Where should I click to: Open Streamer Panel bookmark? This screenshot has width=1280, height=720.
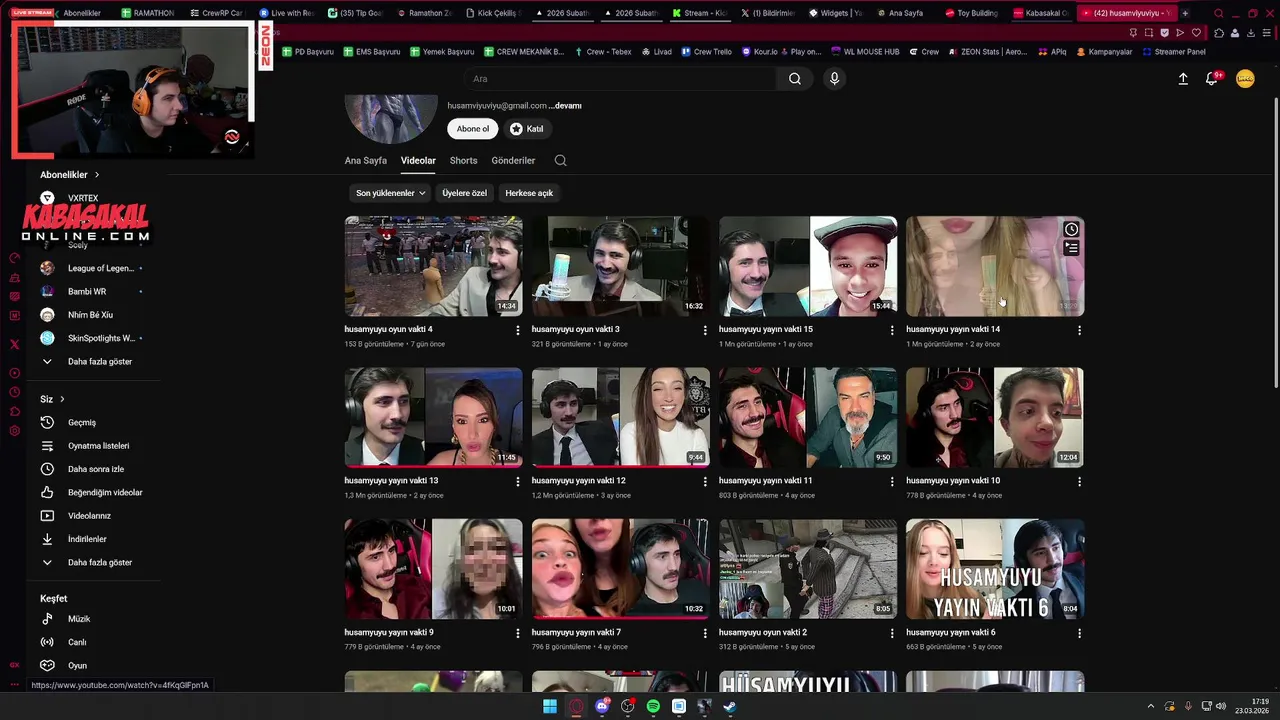coord(1173,52)
